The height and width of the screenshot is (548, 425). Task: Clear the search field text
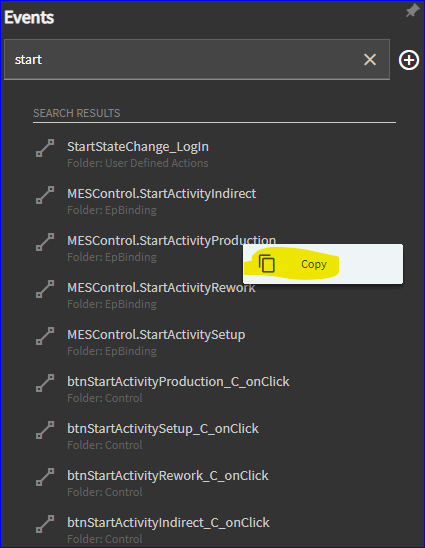pos(370,59)
